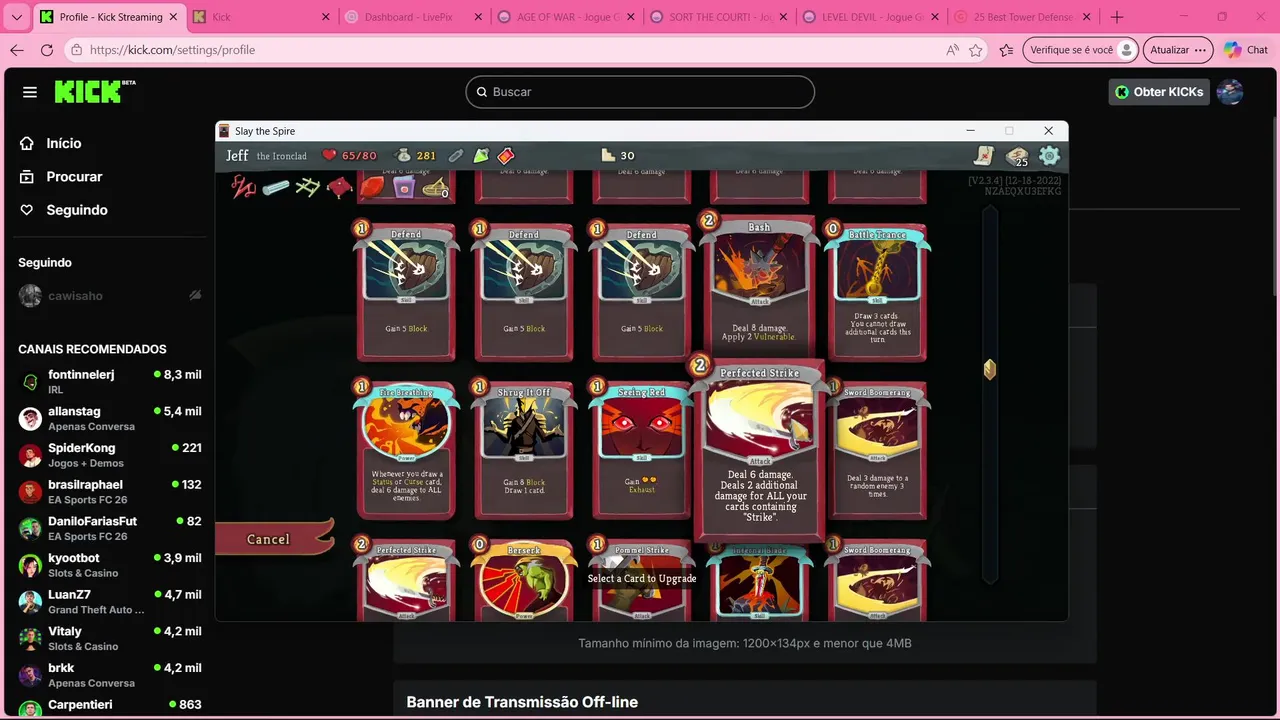Inspect the pale blue cylinder relic
This screenshot has width=1280, height=720.
(276, 187)
